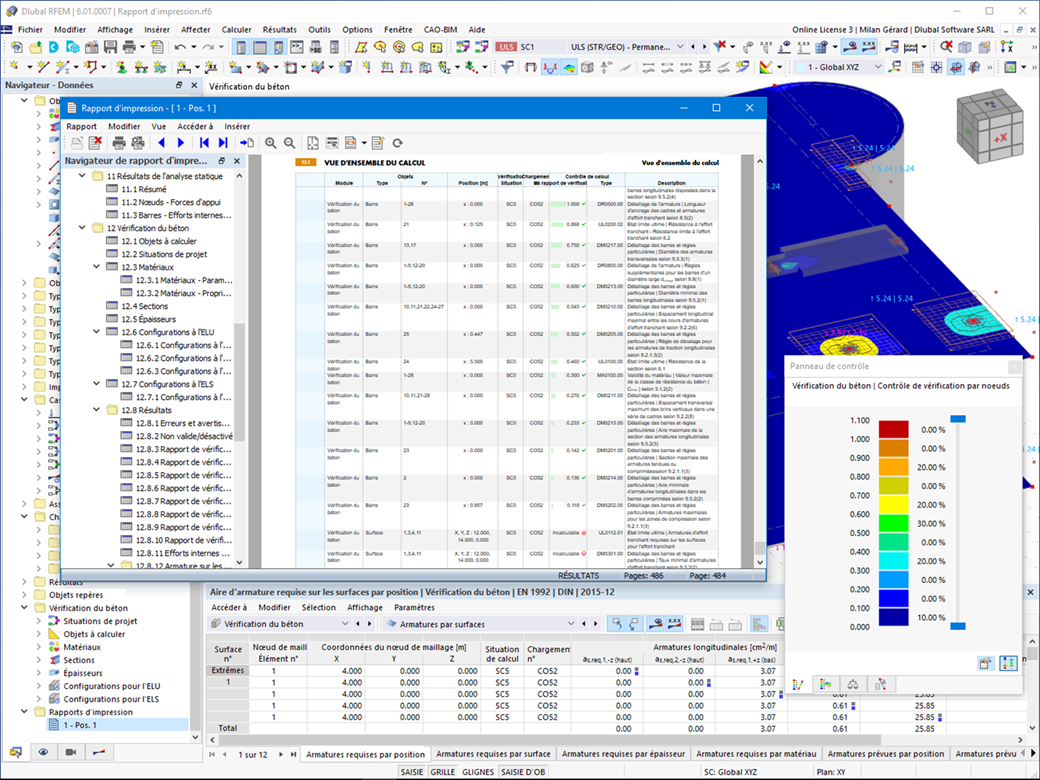Toggle GLIGNES status bar button
This screenshot has height=780, width=1040.
point(478,772)
